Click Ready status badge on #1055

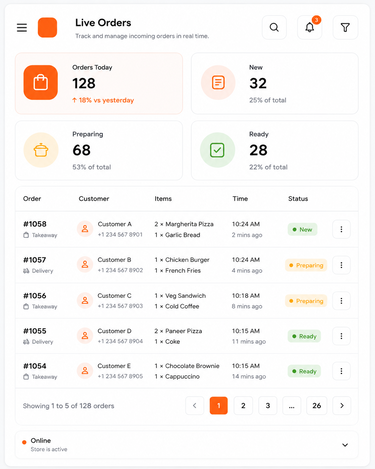coord(304,336)
